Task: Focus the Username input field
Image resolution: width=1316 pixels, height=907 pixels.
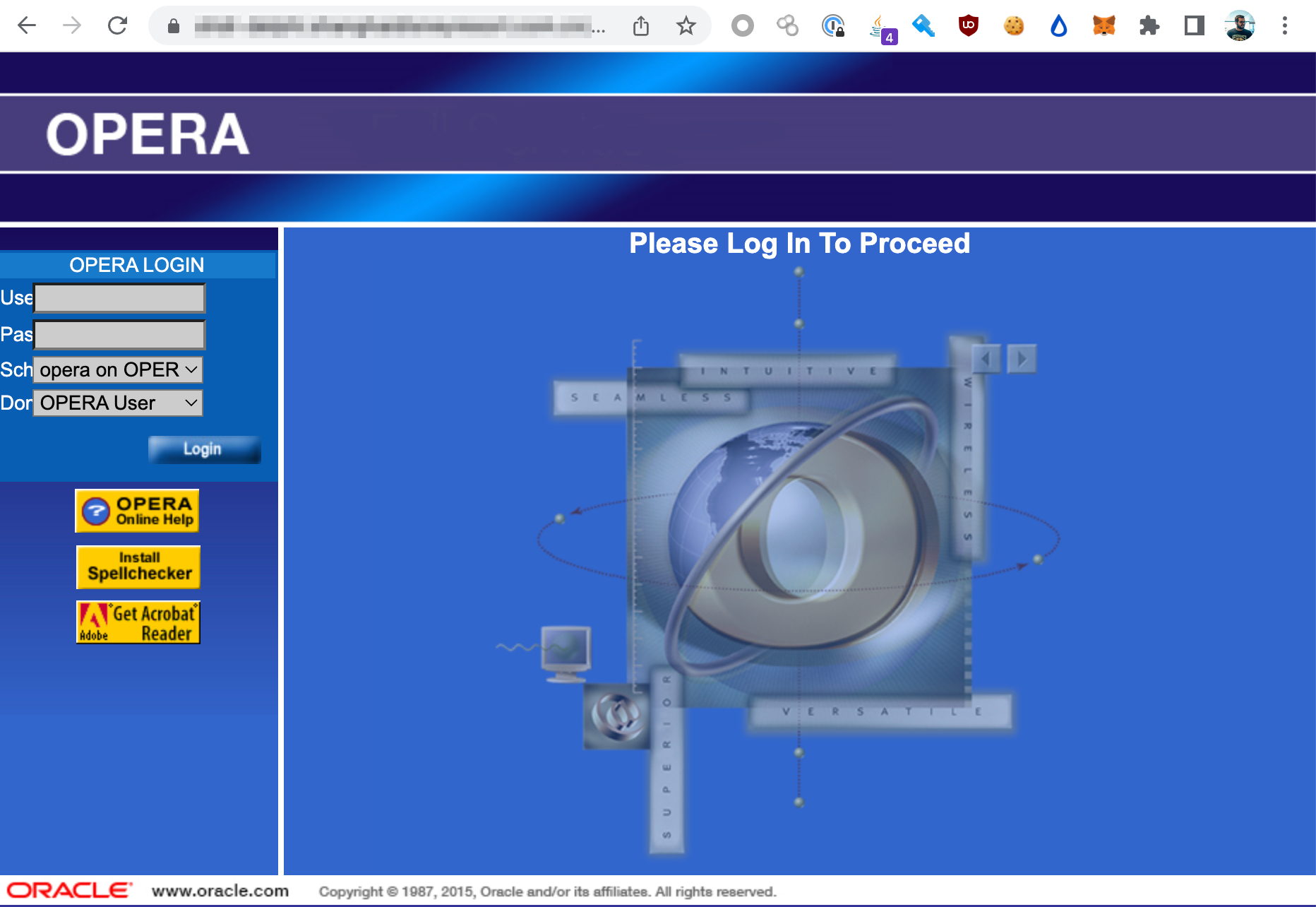Action: tap(119, 298)
